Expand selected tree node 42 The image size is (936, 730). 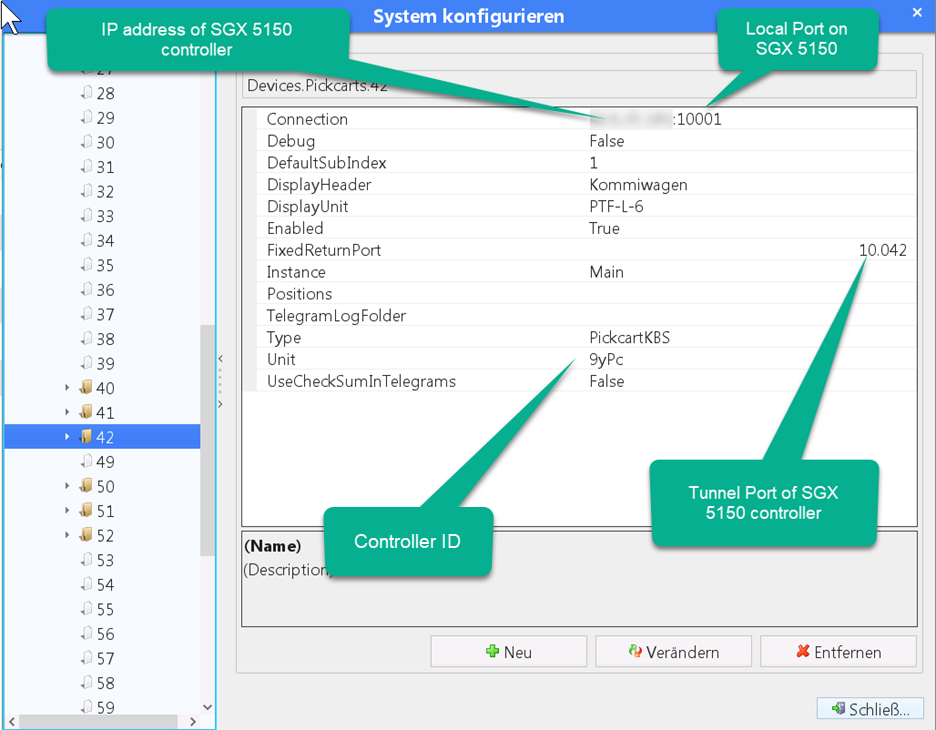67,437
